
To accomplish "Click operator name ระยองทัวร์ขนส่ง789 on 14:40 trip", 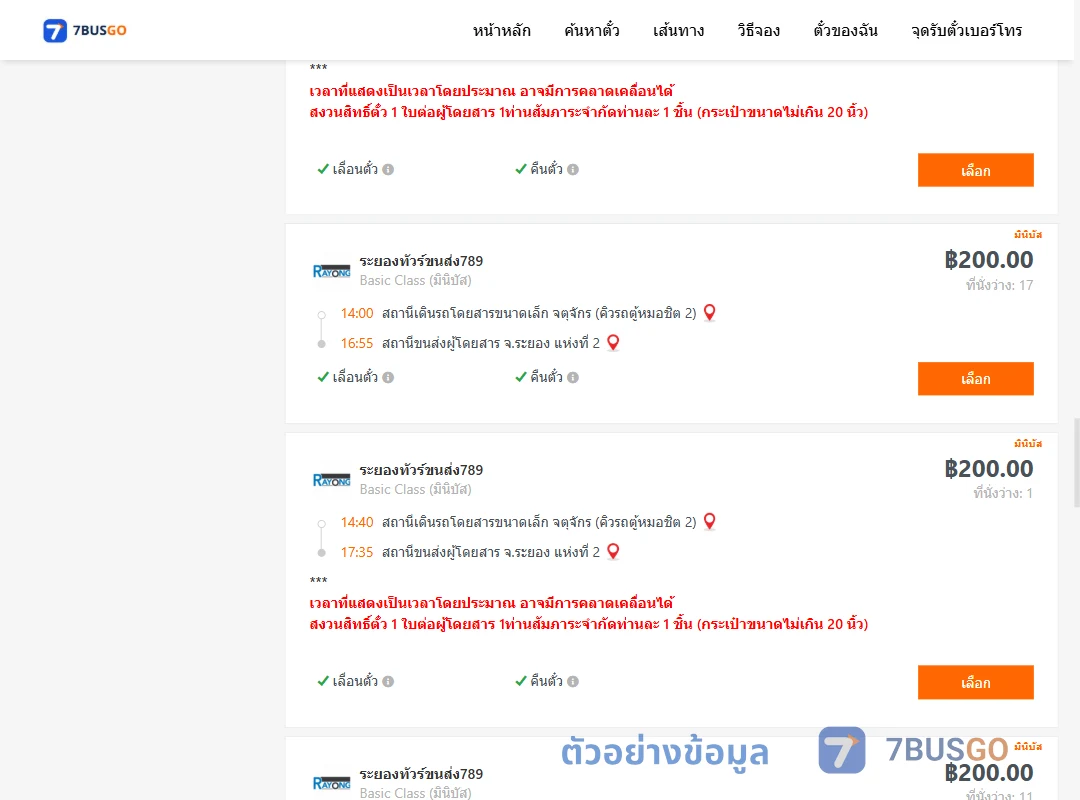I will [x=421, y=470].
